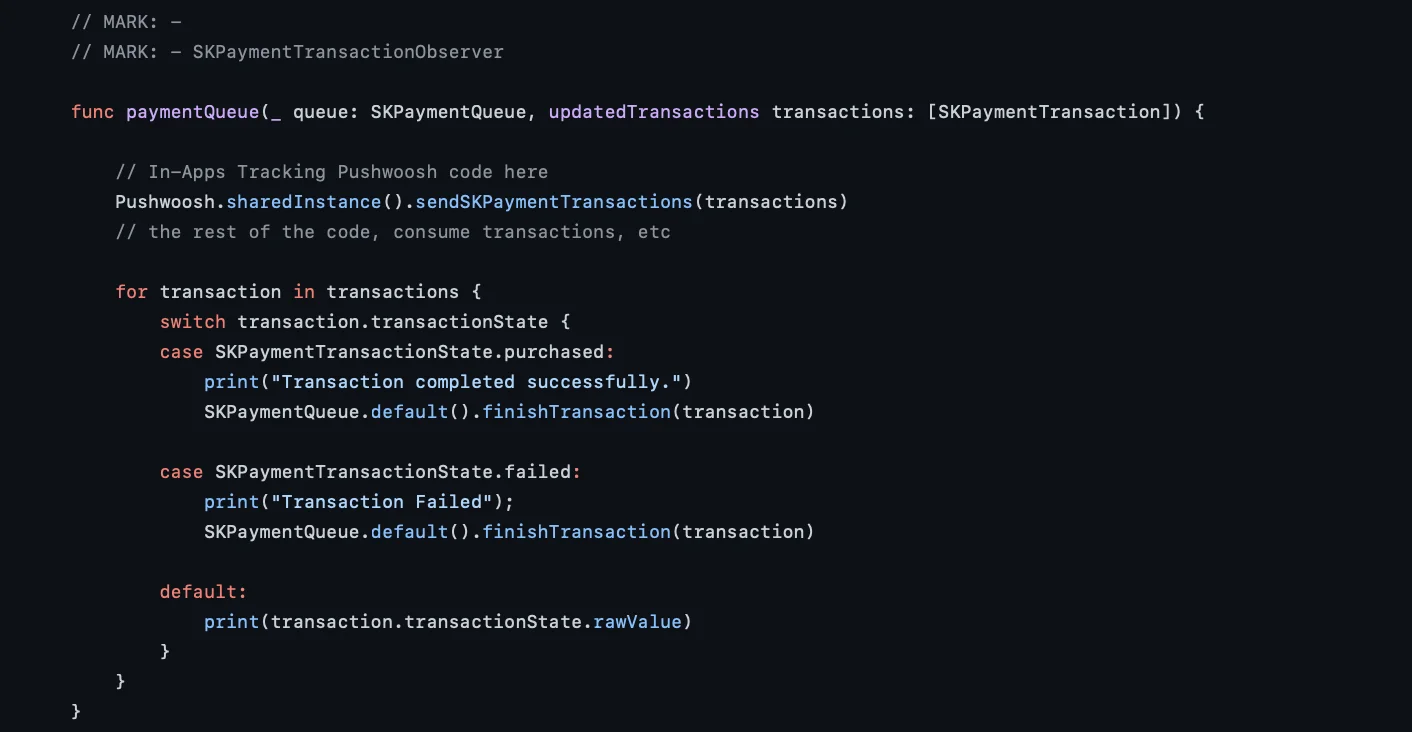
Task: Select the updatedTransactions parameter label
Action: pyautogui.click(x=653, y=111)
